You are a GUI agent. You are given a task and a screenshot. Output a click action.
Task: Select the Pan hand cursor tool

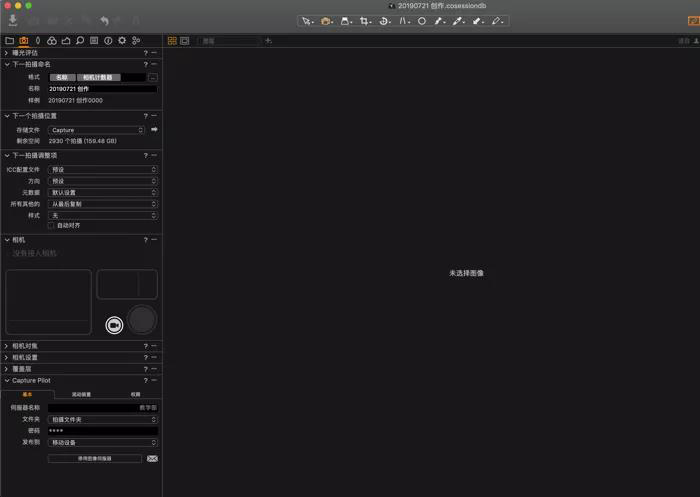(x=324, y=20)
